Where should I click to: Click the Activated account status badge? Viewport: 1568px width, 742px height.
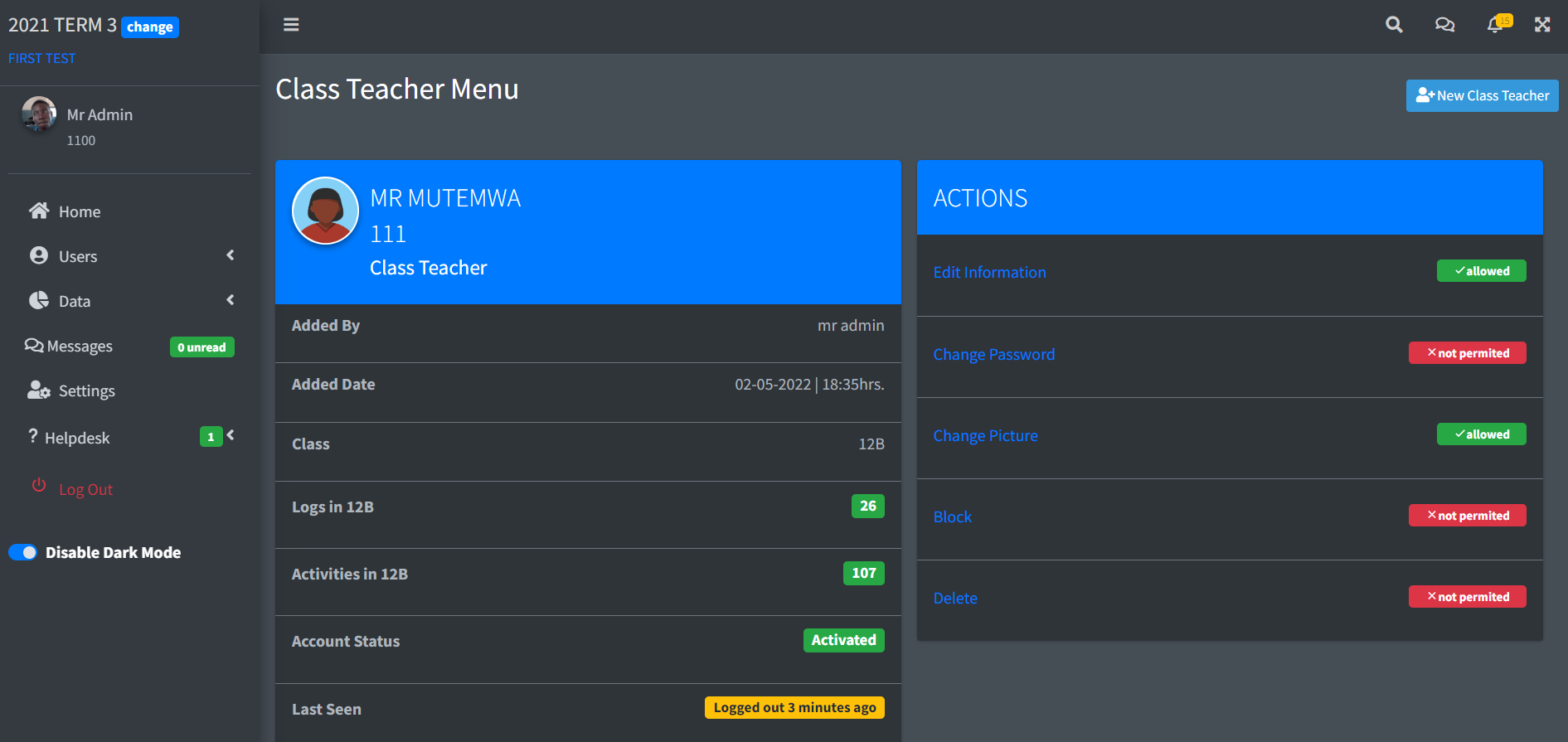843,640
